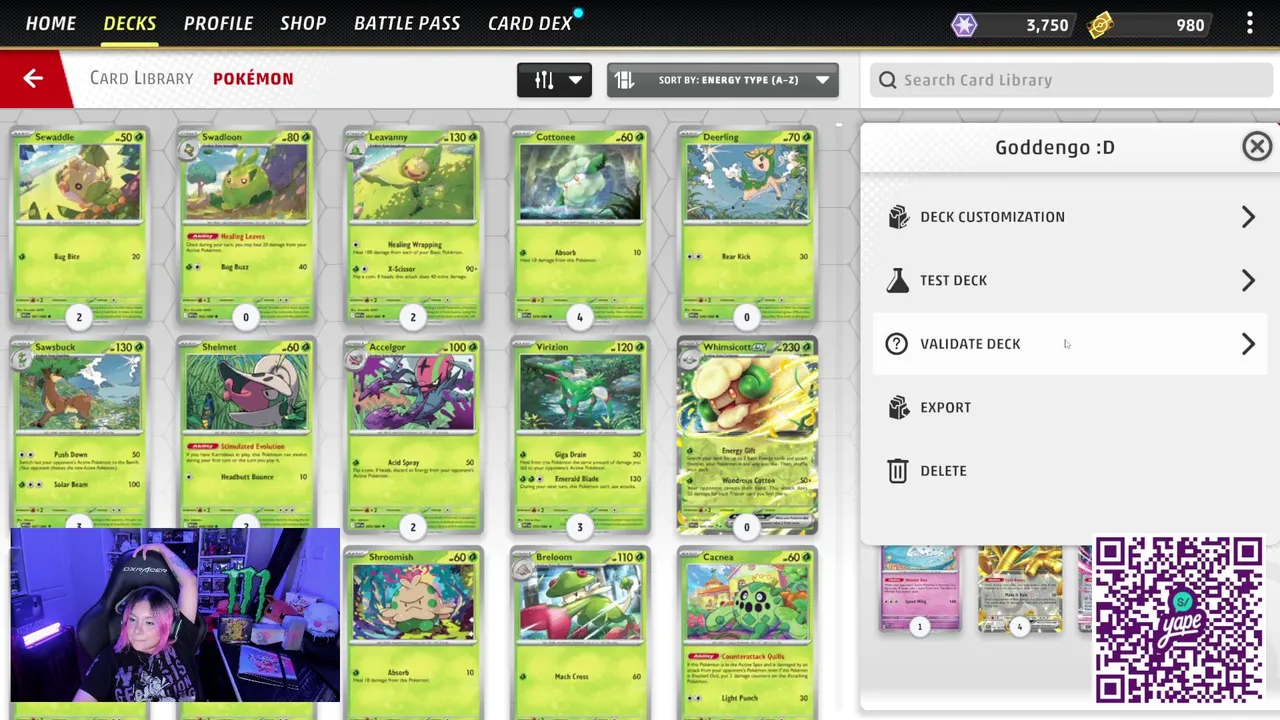Open DECK CUSTOMIZATION option
Screen dimensions: 1280x720
click(x=1070, y=217)
